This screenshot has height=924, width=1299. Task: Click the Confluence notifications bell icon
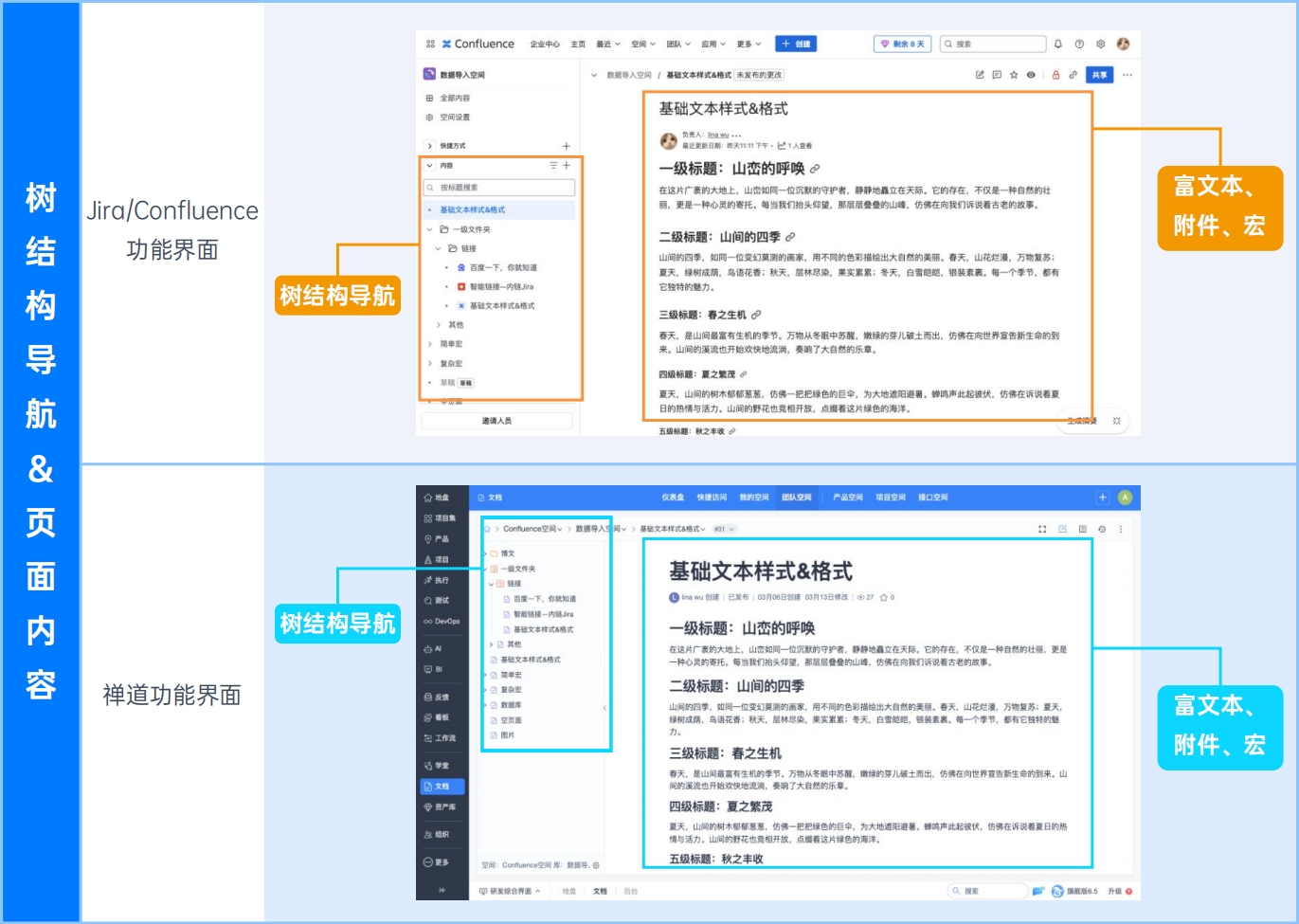1058,44
